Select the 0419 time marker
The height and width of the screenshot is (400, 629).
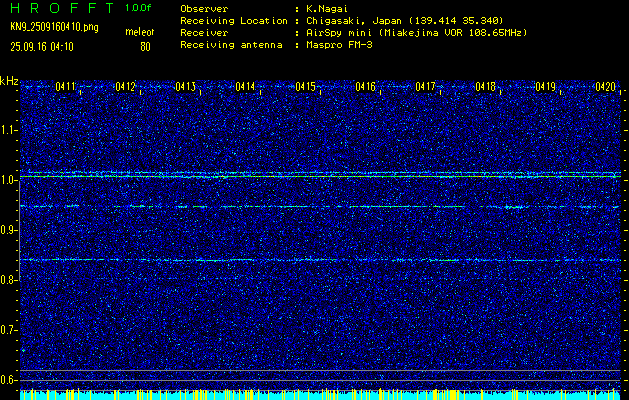(546, 86)
